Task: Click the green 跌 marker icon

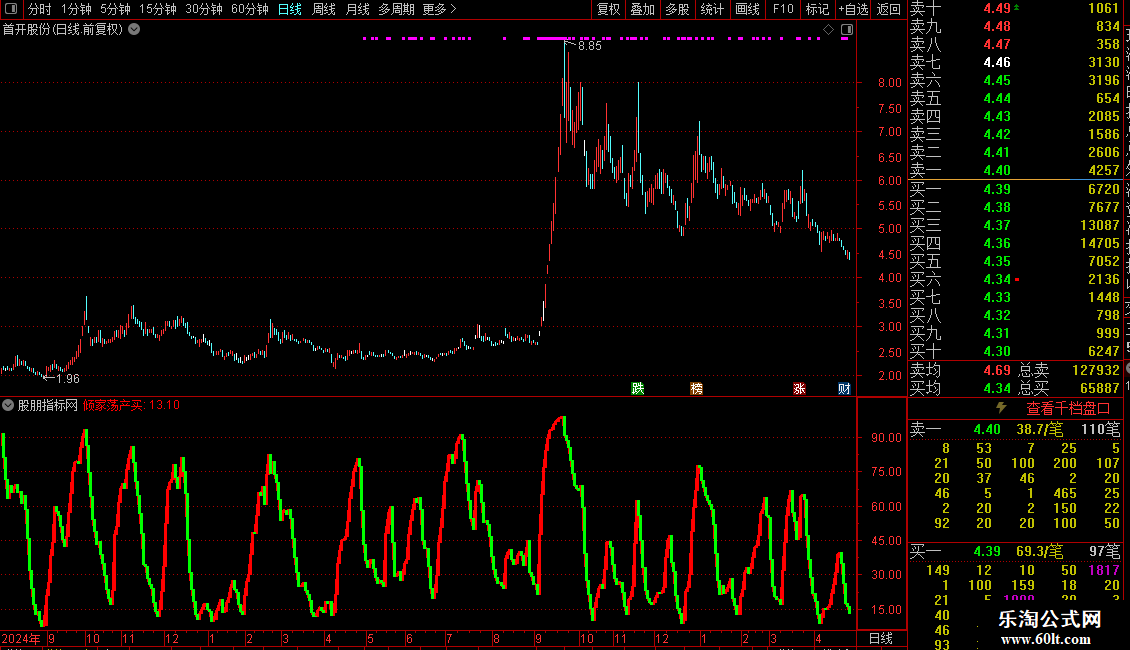Action: point(638,388)
